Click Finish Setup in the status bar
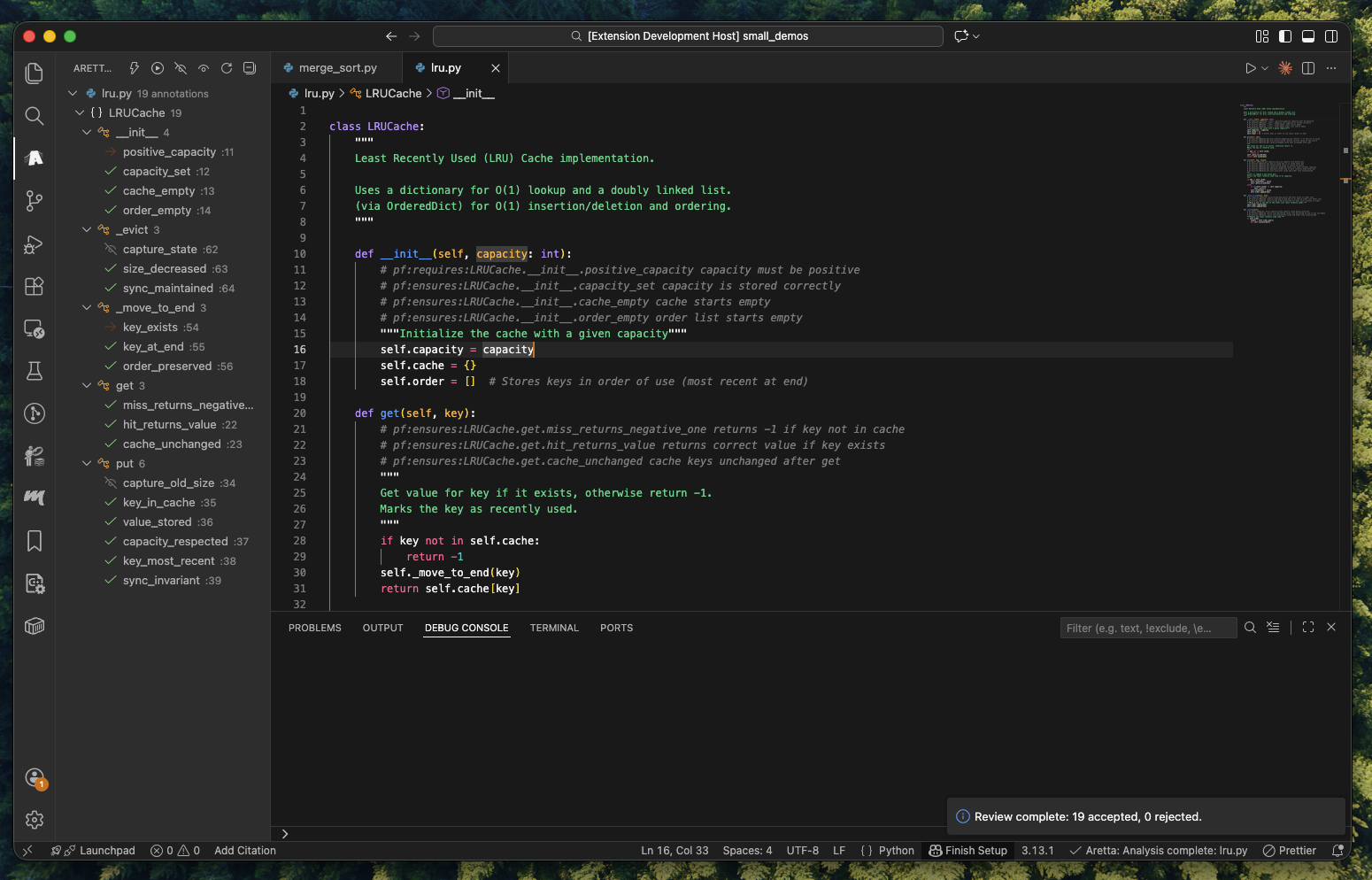The width and height of the screenshot is (1372, 880). [967, 851]
